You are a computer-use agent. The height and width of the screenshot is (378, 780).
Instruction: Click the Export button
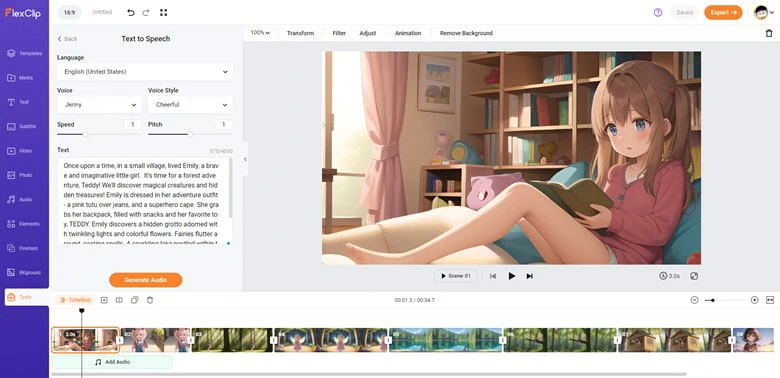[x=723, y=12]
